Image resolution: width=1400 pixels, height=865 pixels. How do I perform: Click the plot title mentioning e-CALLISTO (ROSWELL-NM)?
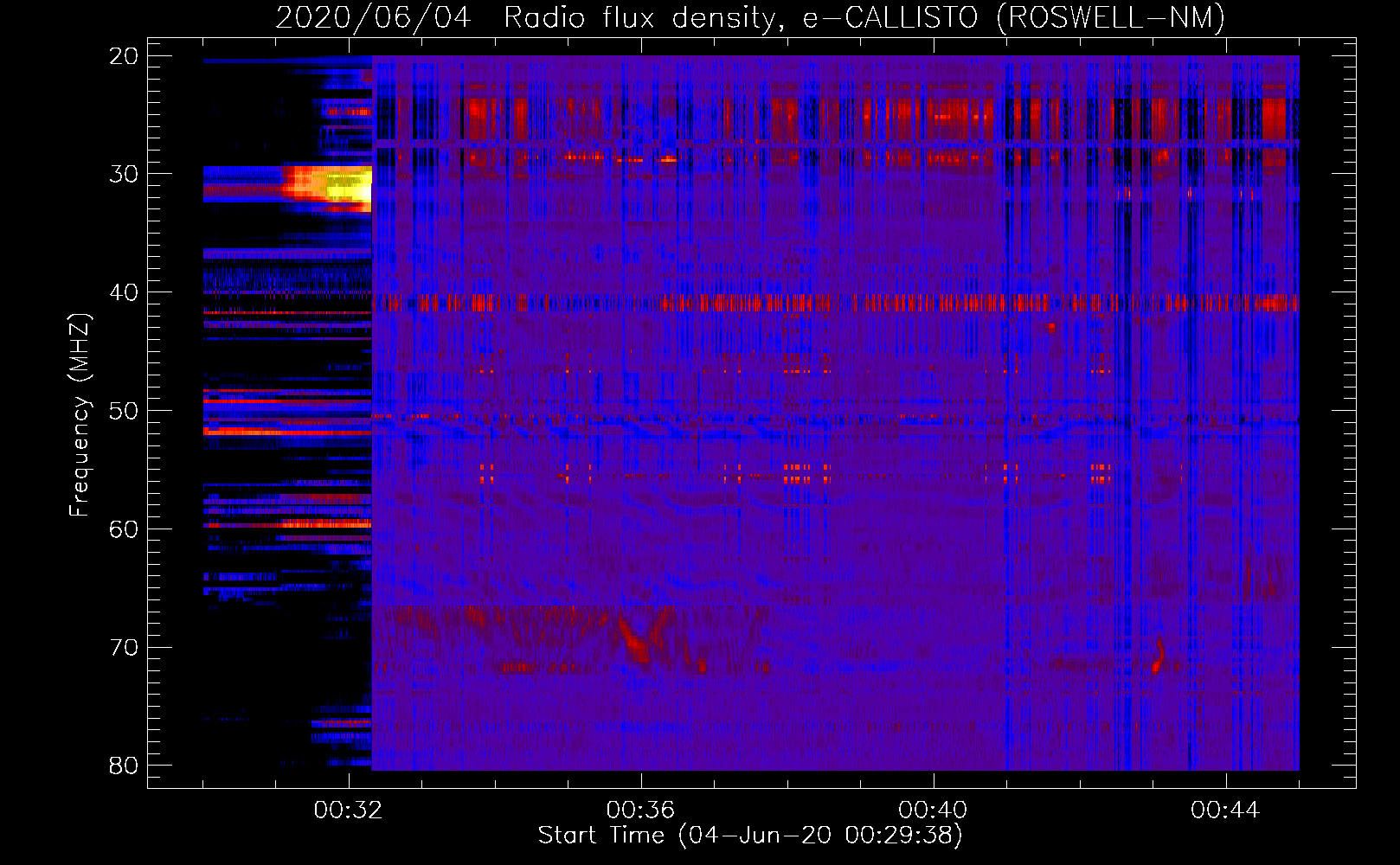(750, 17)
